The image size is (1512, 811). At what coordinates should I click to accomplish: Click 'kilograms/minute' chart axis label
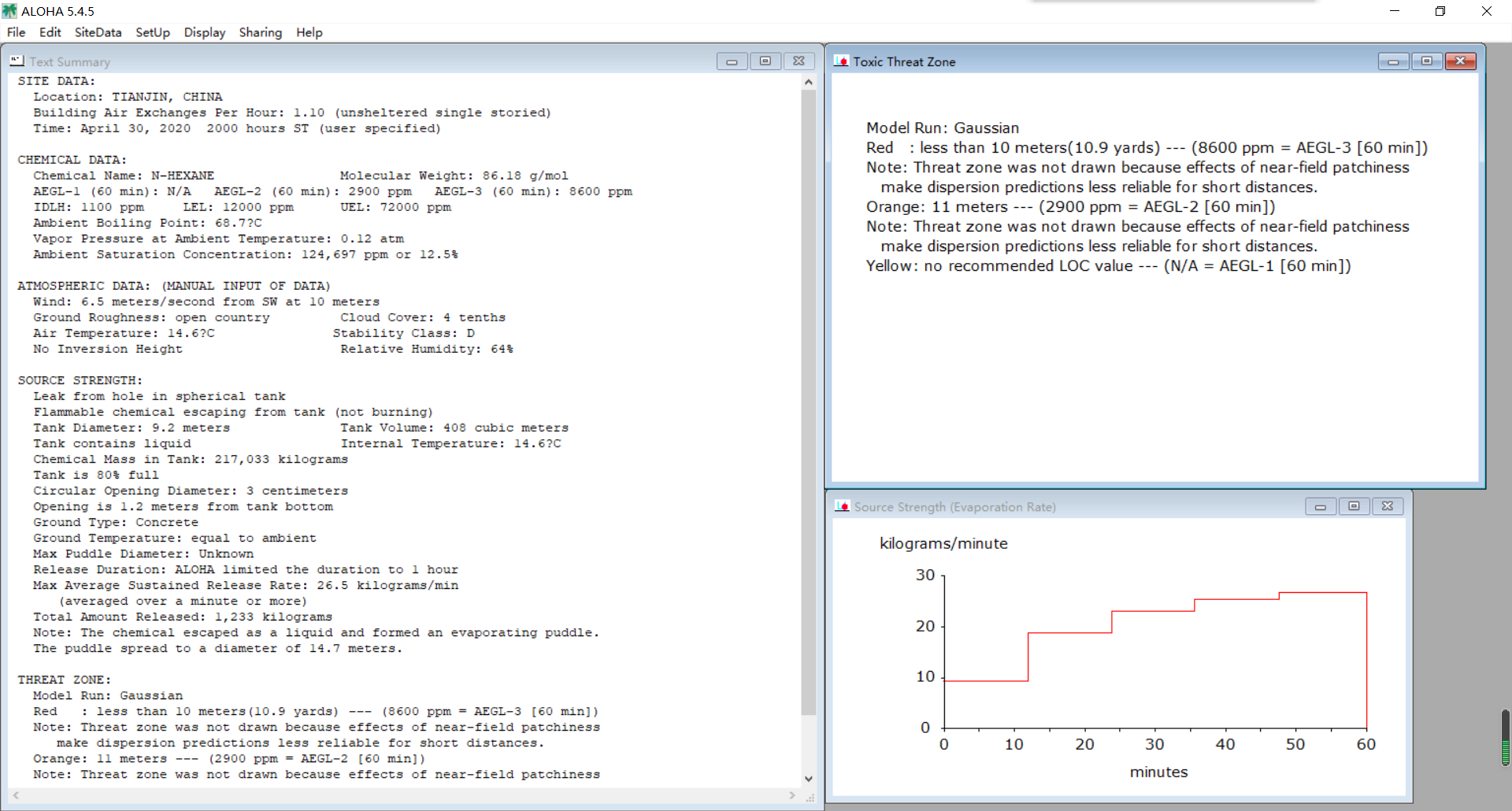click(943, 543)
